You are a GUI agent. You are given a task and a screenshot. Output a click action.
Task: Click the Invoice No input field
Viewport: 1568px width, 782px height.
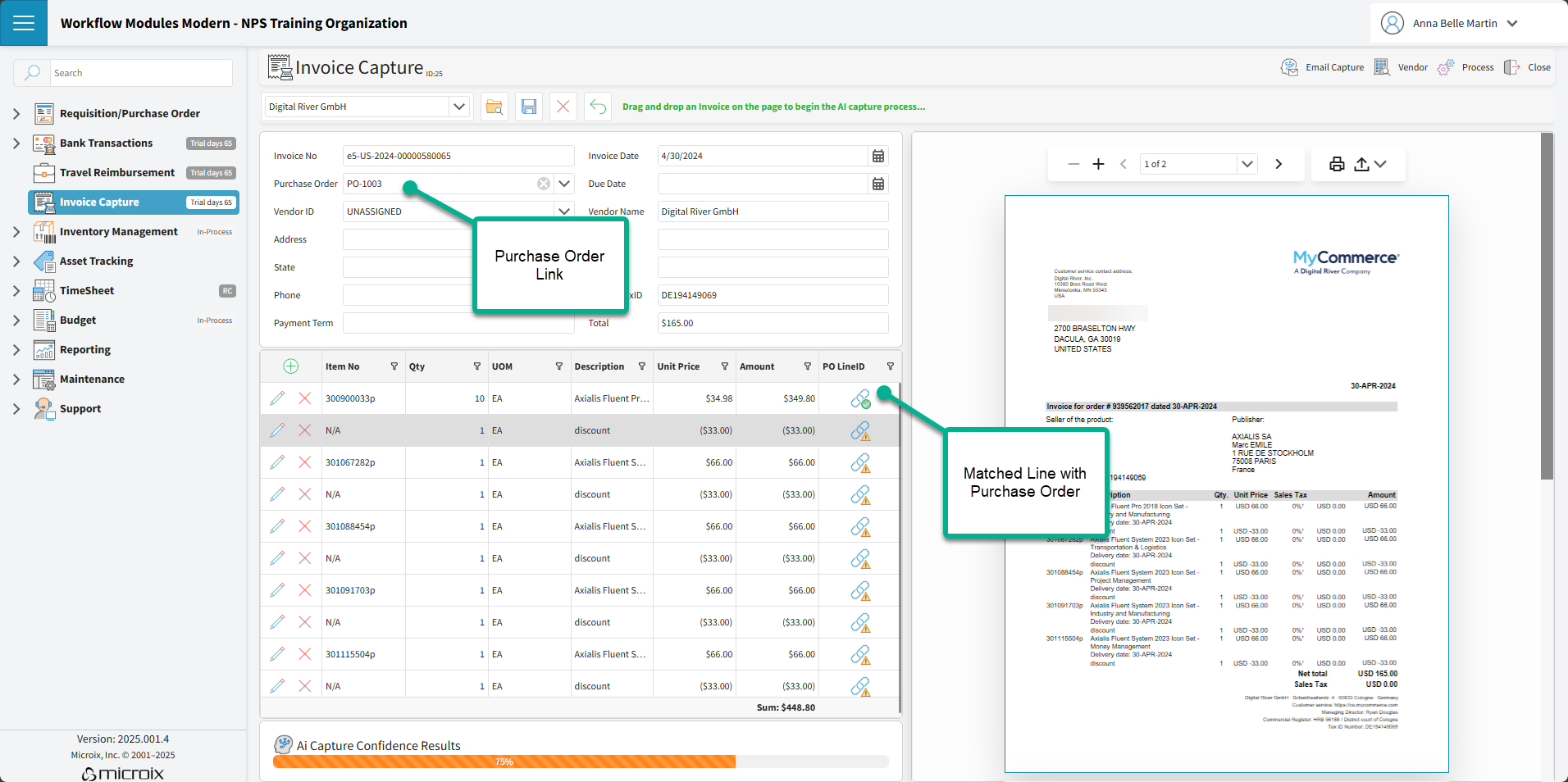point(458,156)
